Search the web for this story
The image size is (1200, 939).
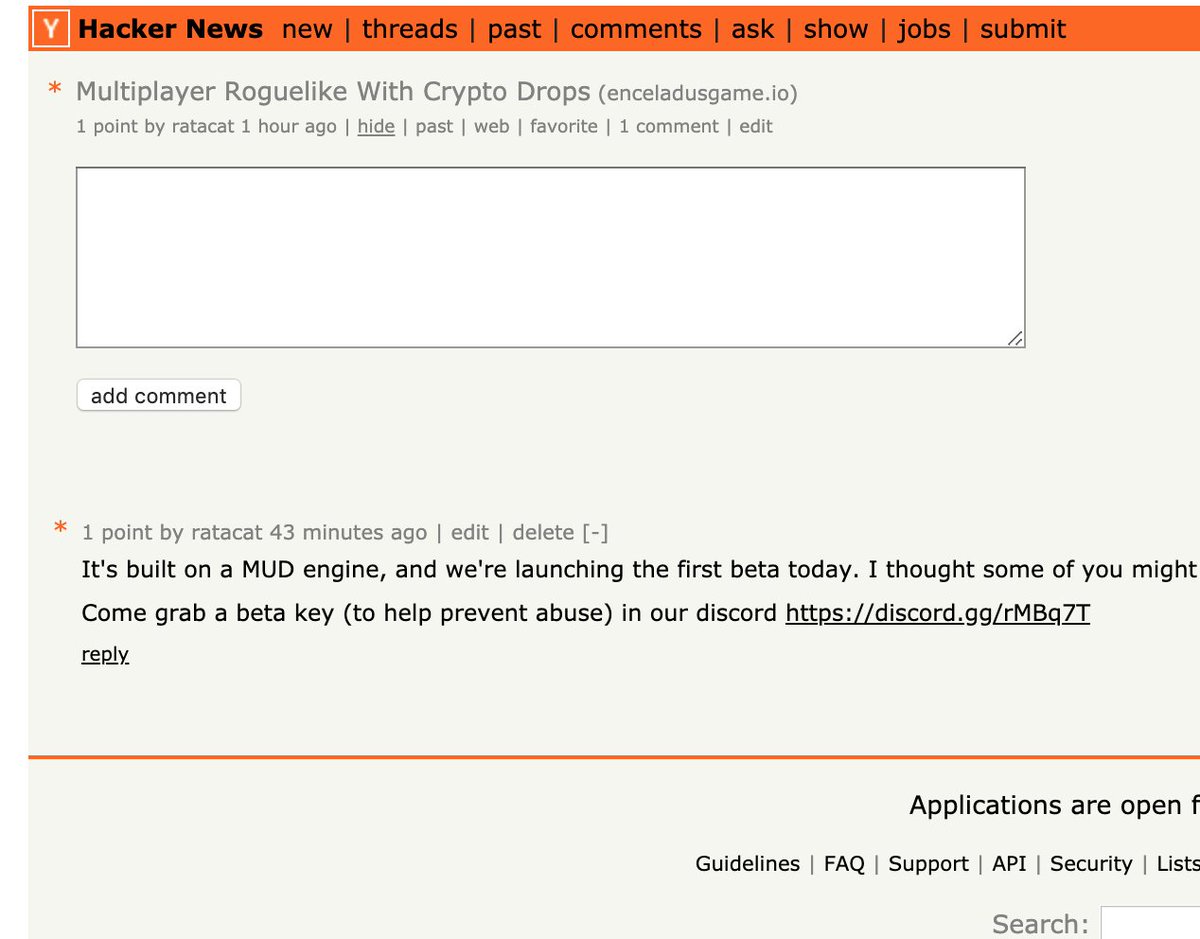coord(491,126)
